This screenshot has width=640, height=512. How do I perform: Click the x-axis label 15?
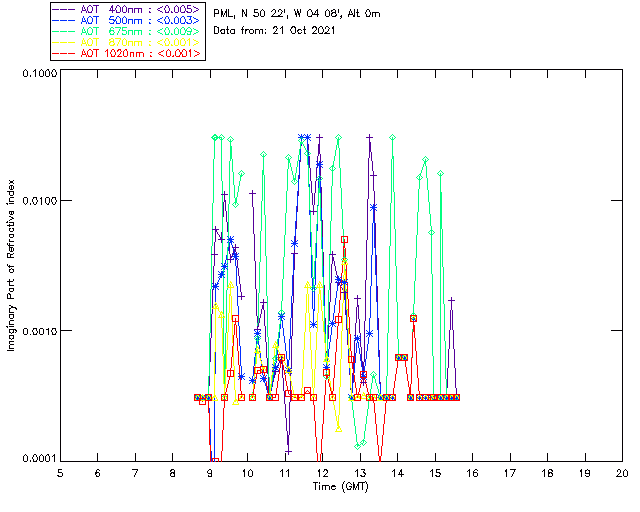435,473
